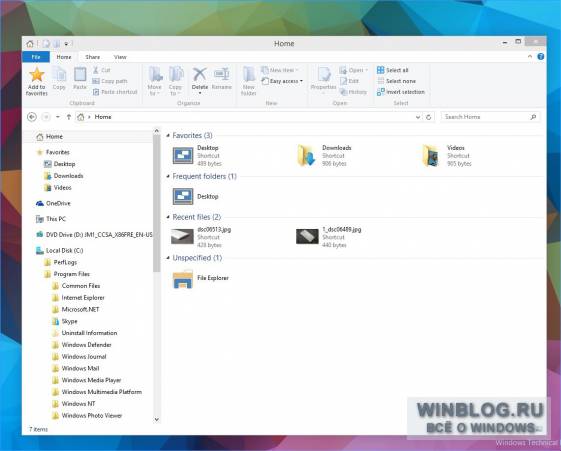Select the Videos shortcut in Favorites
Viewport: 561px width, 451px height.
pyautogui.click(x=447, y=156)
